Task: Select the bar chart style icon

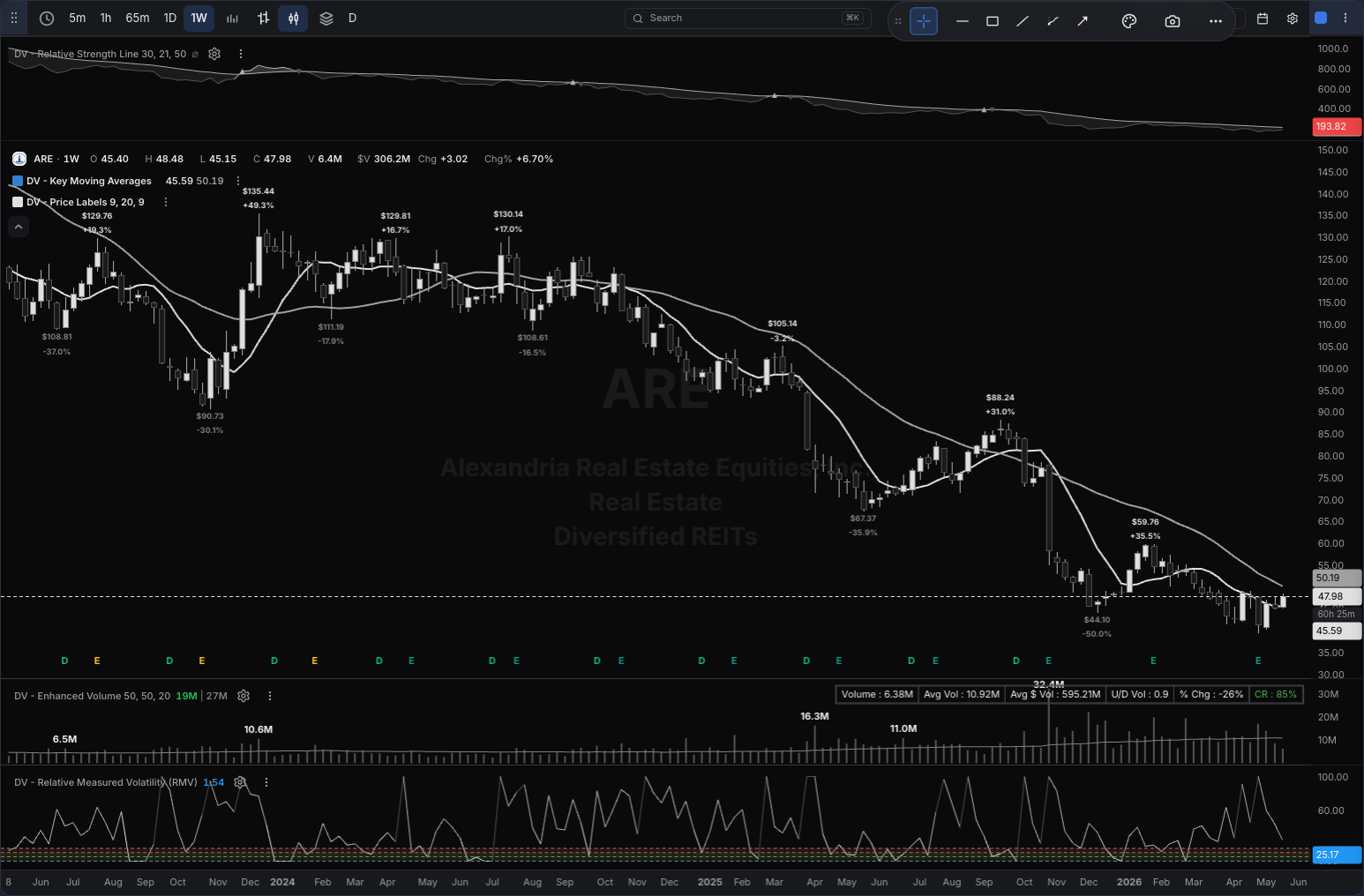Action: [x=232, y=18]
